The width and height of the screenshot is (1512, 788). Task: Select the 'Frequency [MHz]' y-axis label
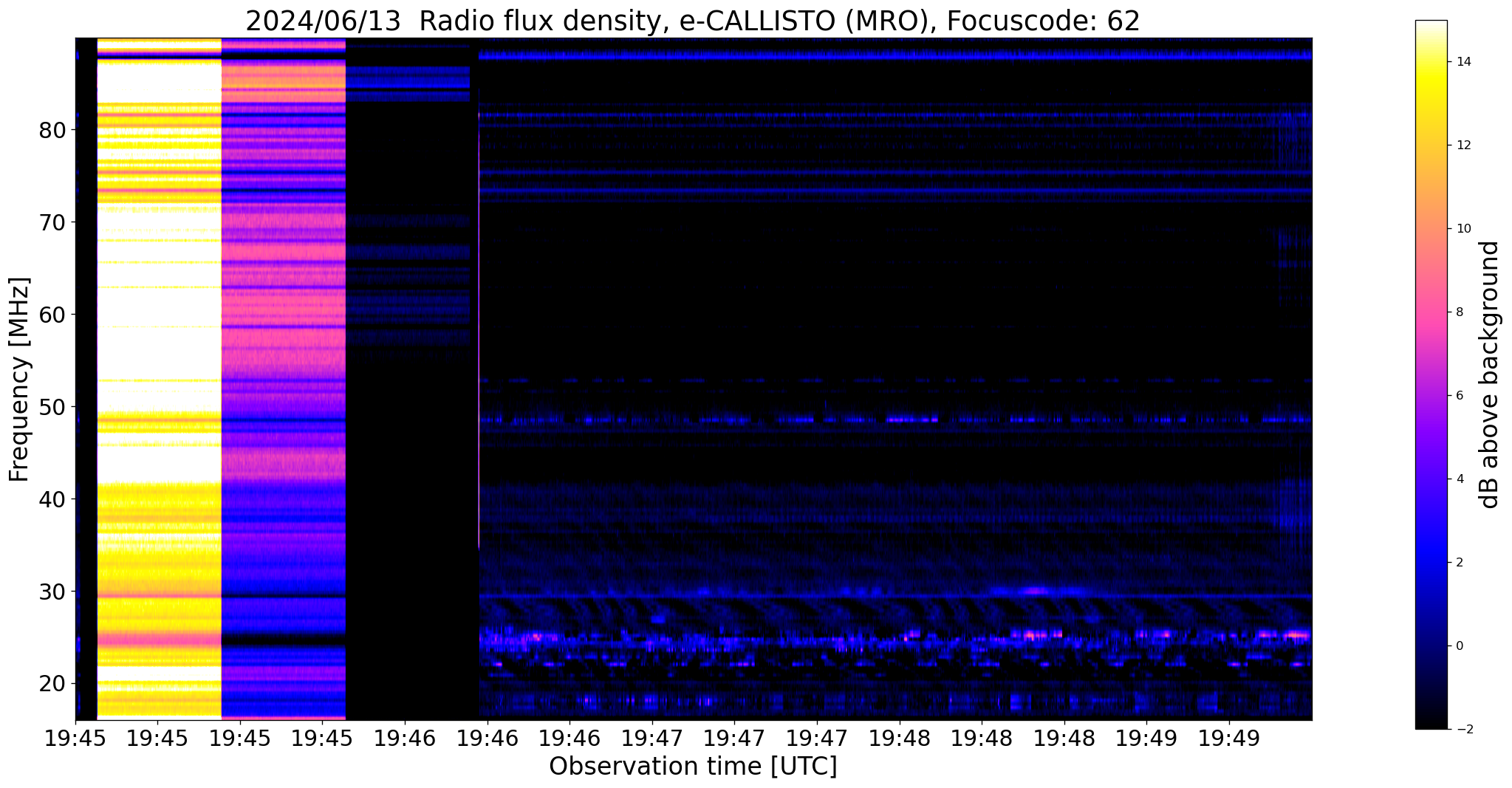tap(20, 380)
